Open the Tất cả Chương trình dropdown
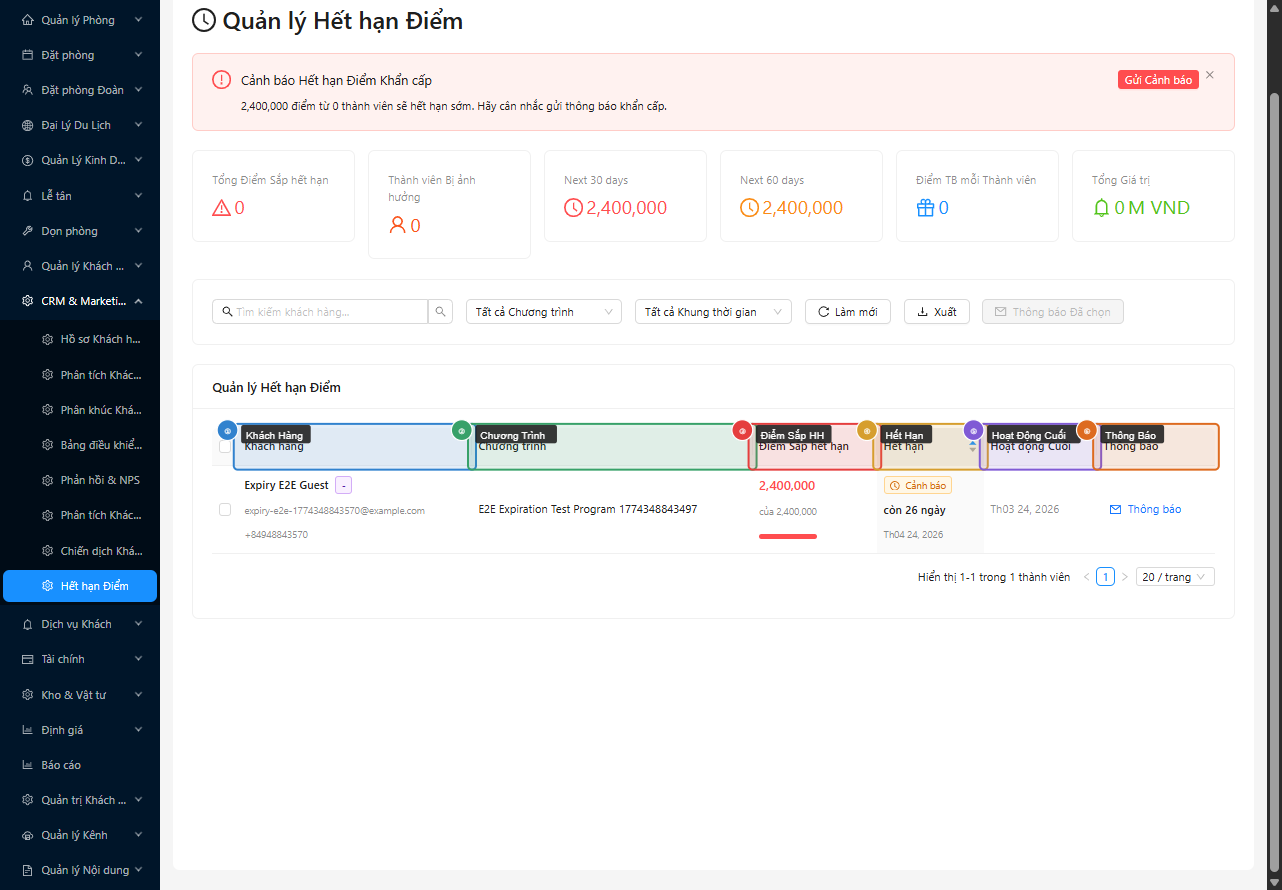Image resolution: width=1282 pixels, height=890 pixels. tap(543, 312)
